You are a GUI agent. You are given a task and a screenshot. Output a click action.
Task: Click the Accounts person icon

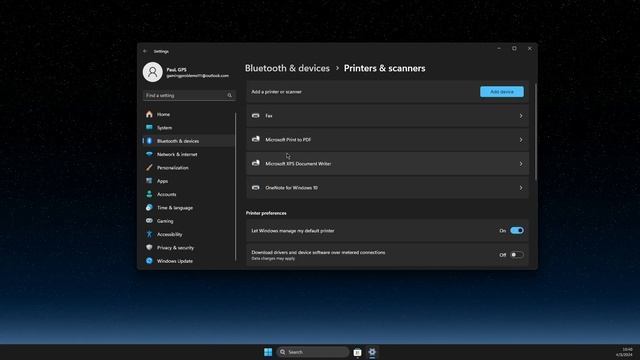[149, 194]
